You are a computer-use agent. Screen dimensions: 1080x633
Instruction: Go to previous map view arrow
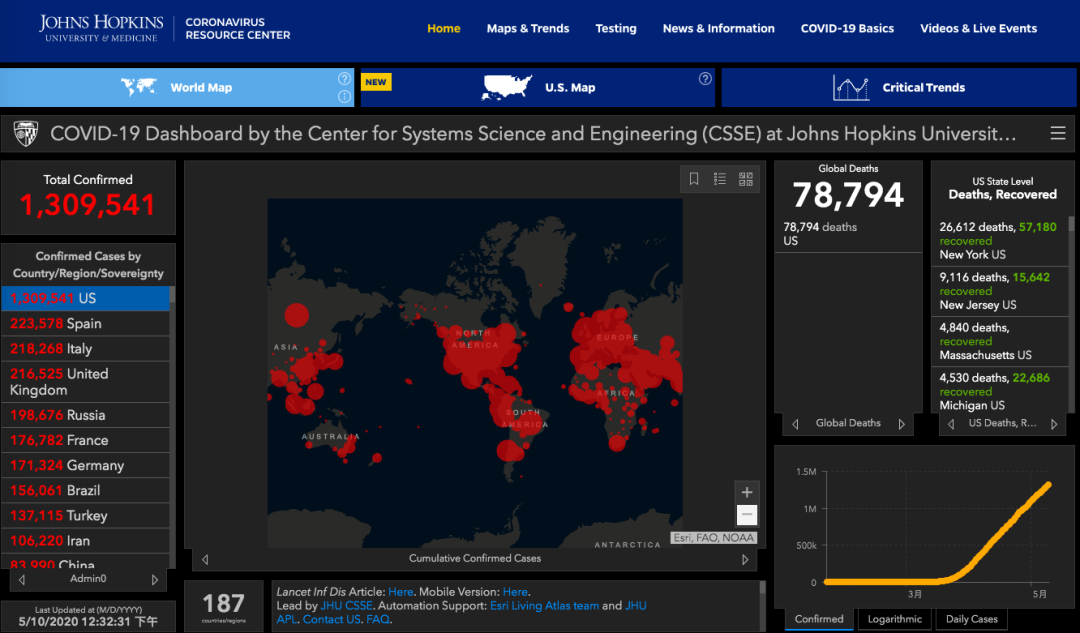tap(205, 559)
